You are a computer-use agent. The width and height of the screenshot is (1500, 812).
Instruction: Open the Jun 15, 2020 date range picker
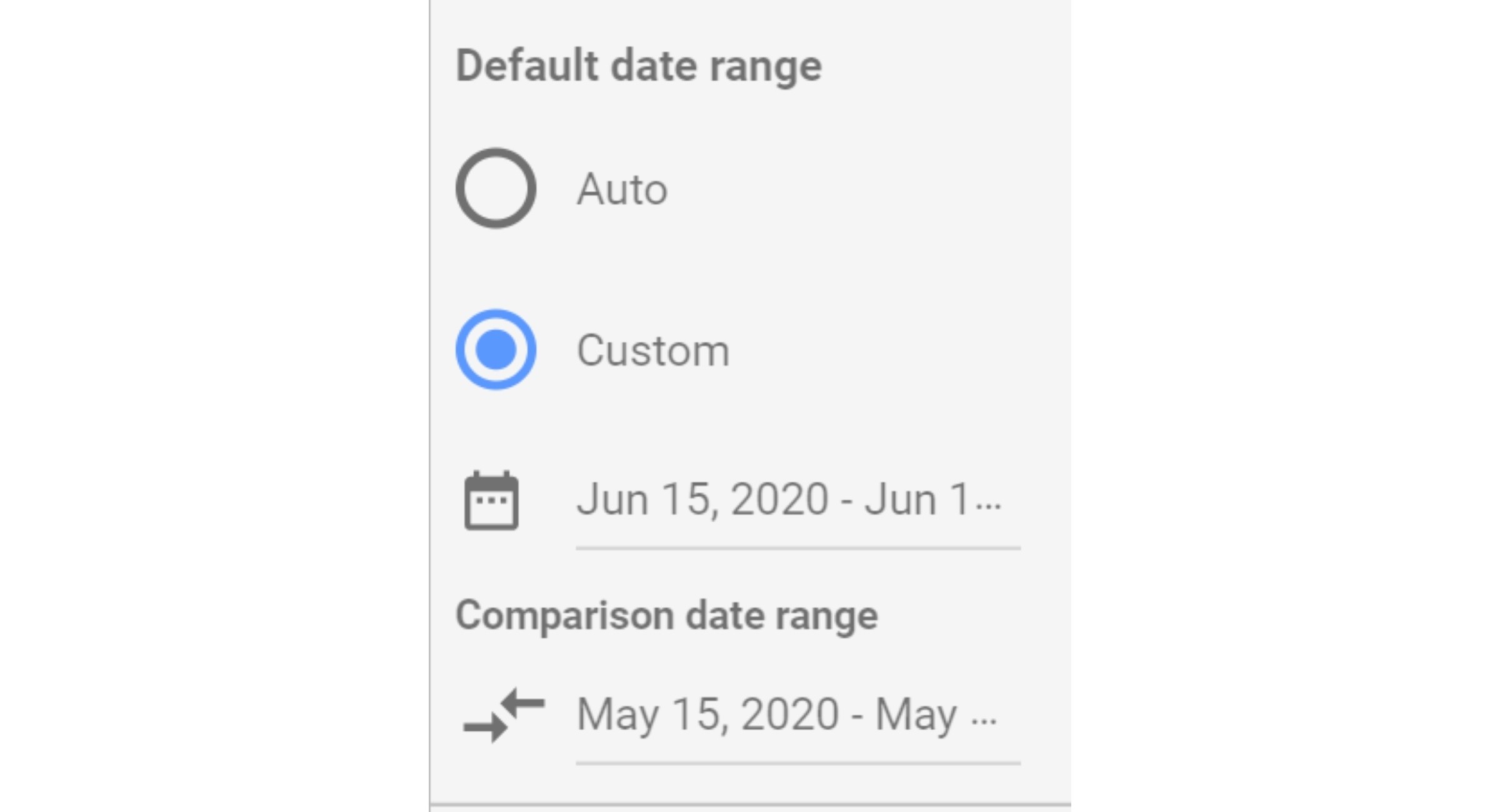coord(798,508)
